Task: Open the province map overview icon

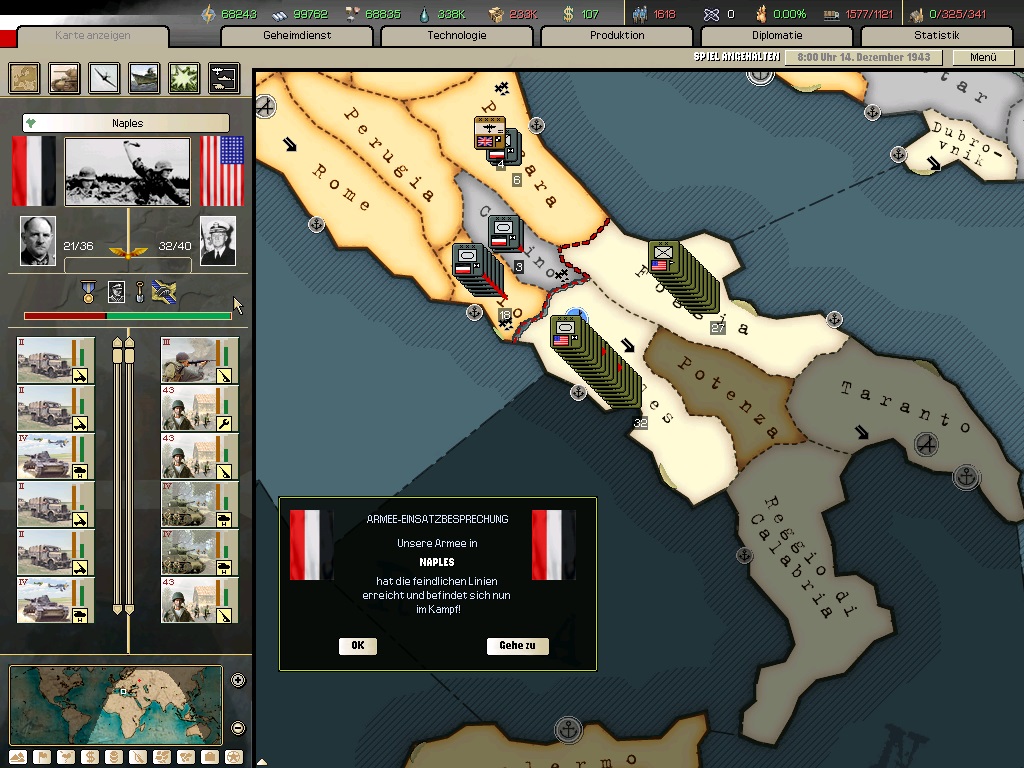Action: click(24, 78)
